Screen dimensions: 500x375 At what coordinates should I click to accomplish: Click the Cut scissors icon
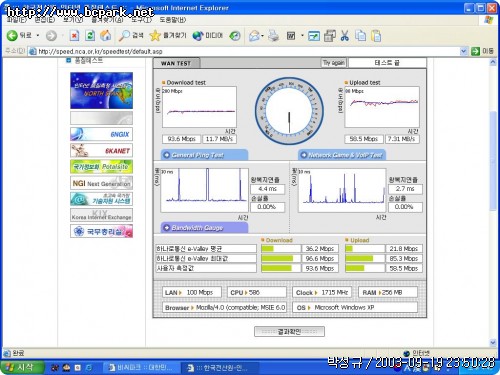(x=345, y=35)
